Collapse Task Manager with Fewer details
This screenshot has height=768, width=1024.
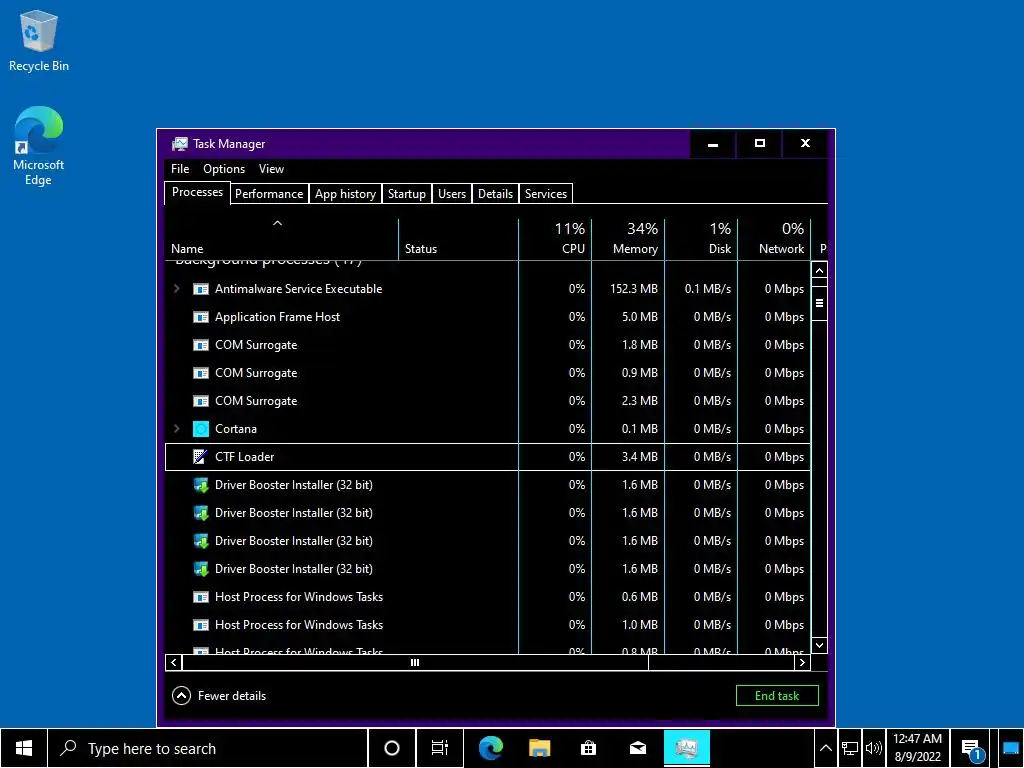(219, 696)
